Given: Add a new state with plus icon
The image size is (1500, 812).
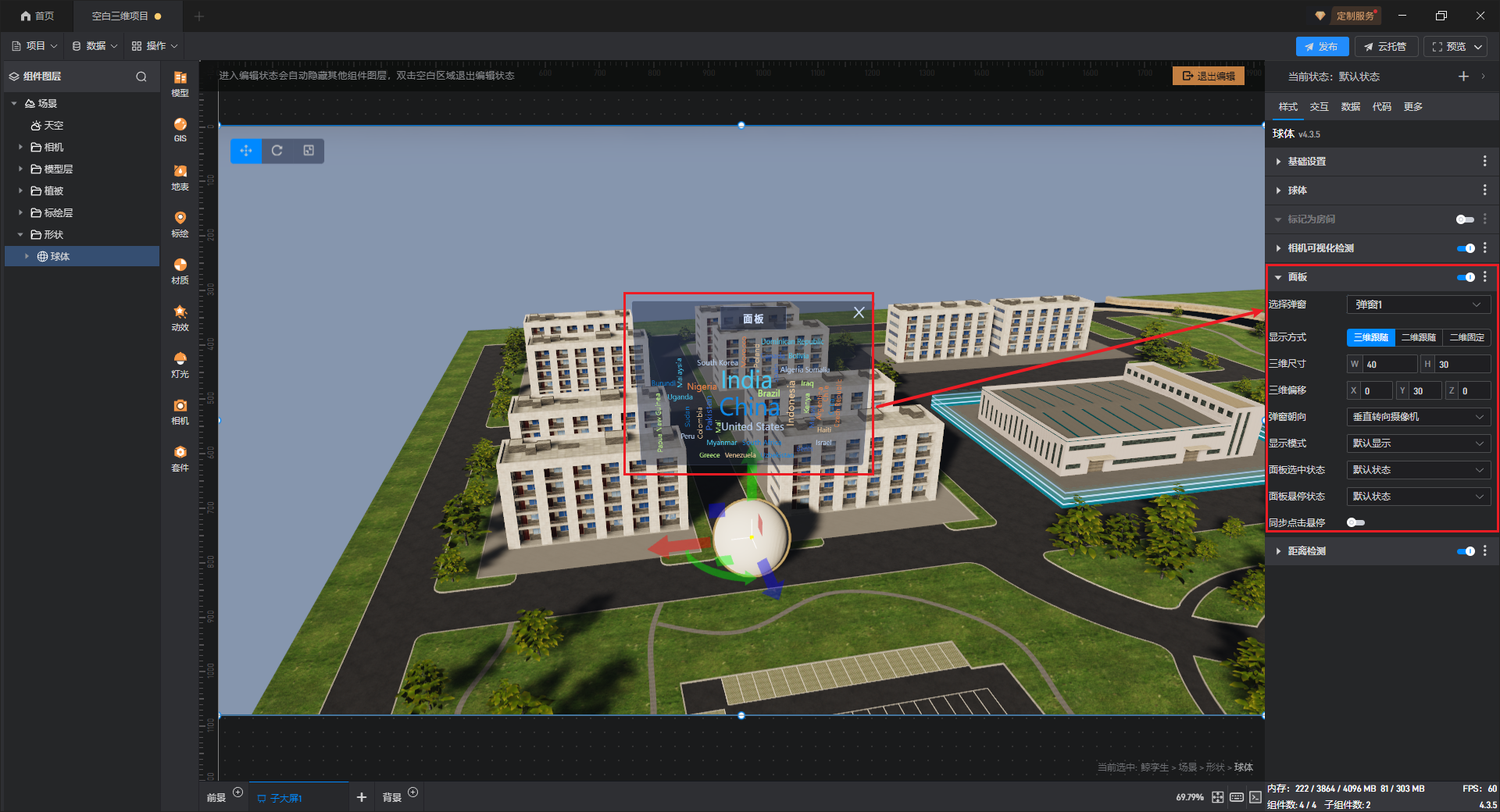Looking at the screenshot, I should pyautogui.click(x=1463, y=76).
